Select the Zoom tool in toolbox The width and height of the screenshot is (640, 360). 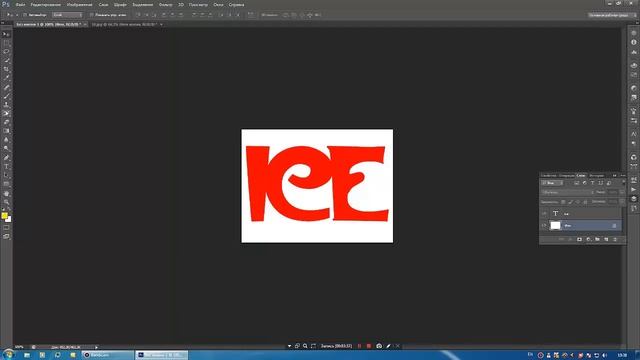point(6,202)
